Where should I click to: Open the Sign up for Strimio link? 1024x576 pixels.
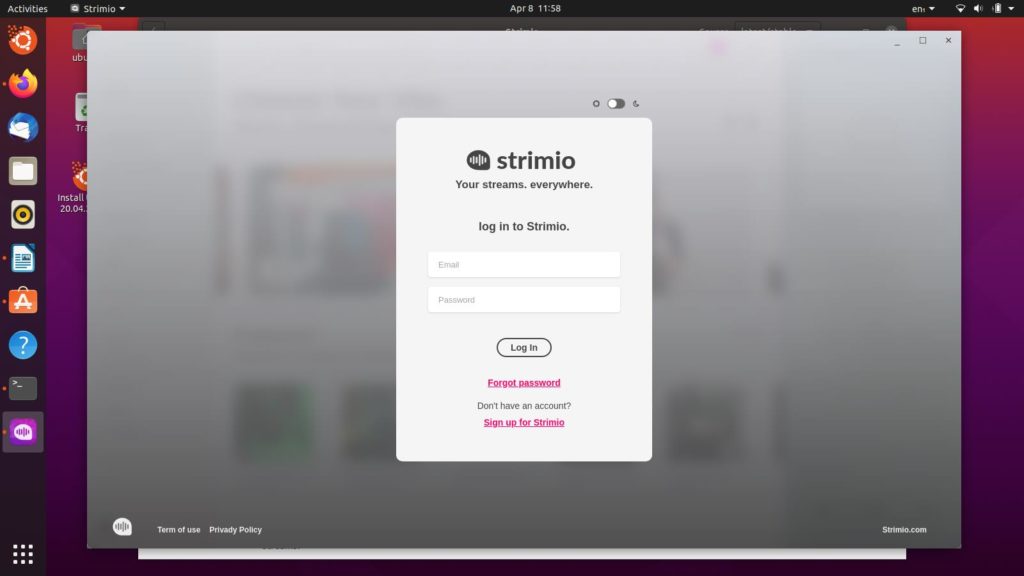524,423
